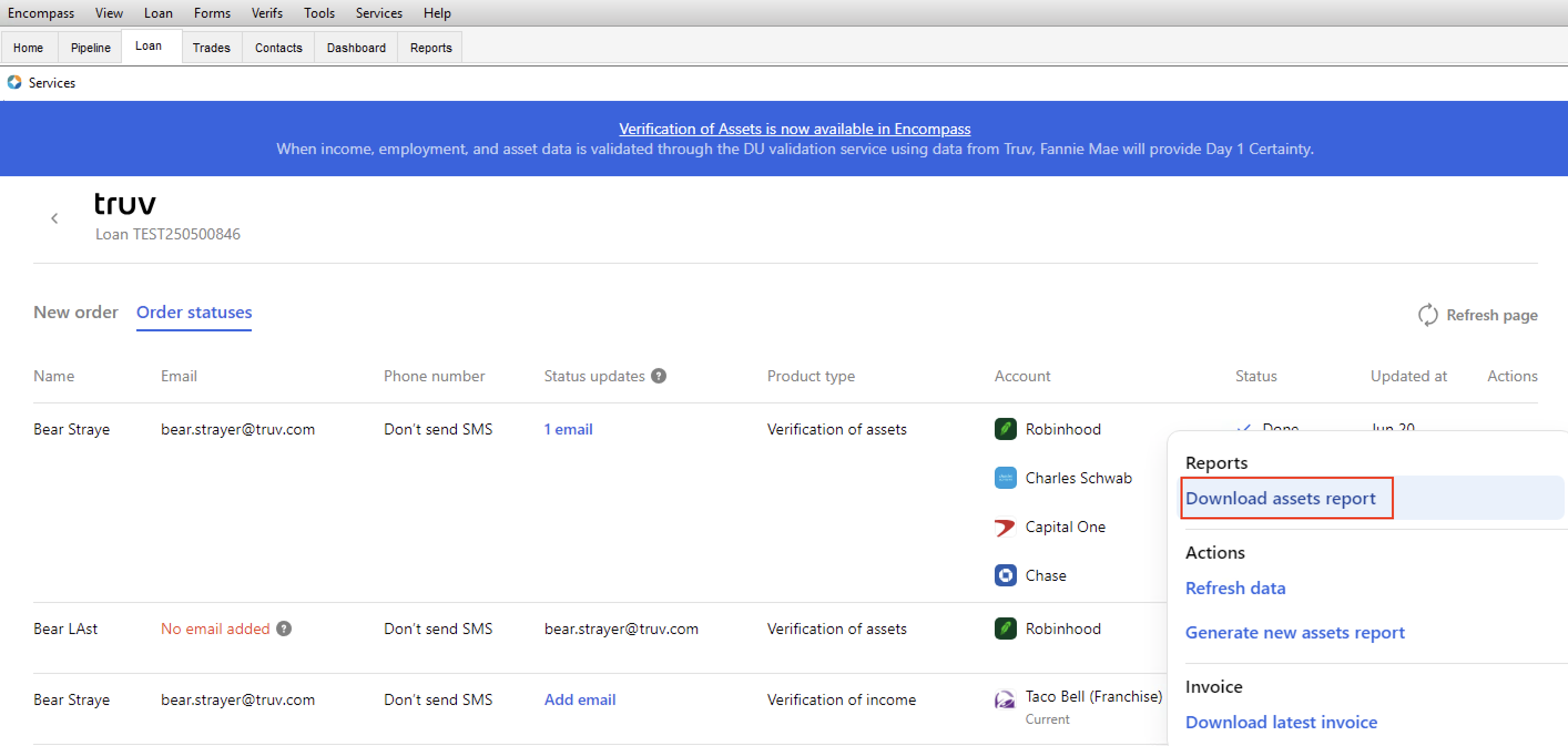Image resolution: width=1568 pixels, height=746 pixels.
Task: Click the back chevron beside truv logo
Action: [x=55, y=218]
